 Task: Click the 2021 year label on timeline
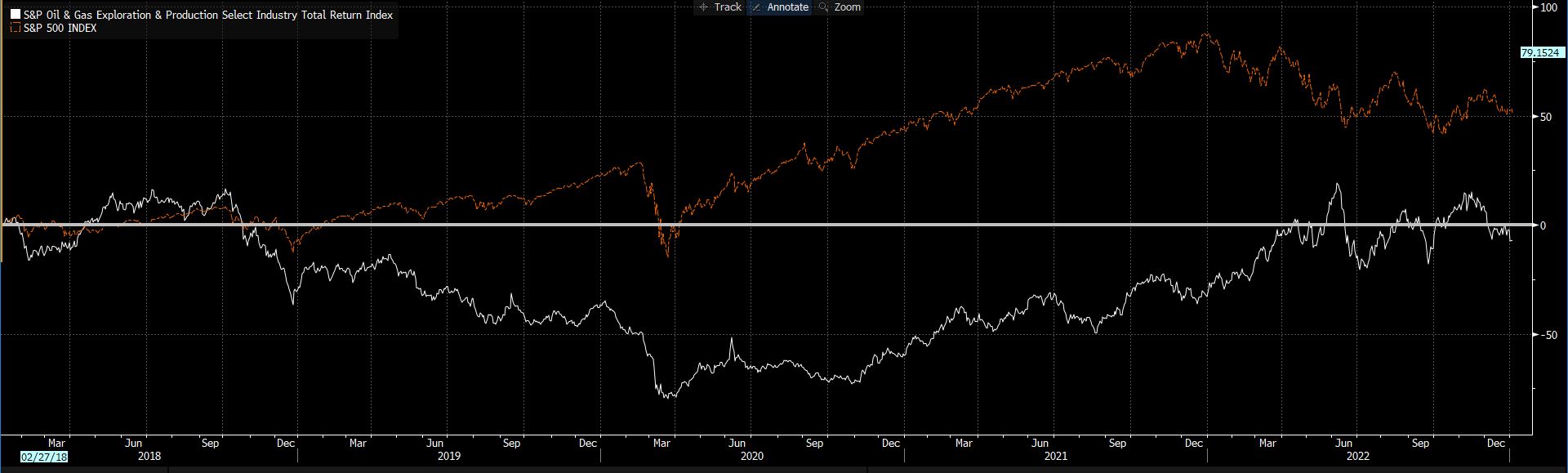point(1055,456)
